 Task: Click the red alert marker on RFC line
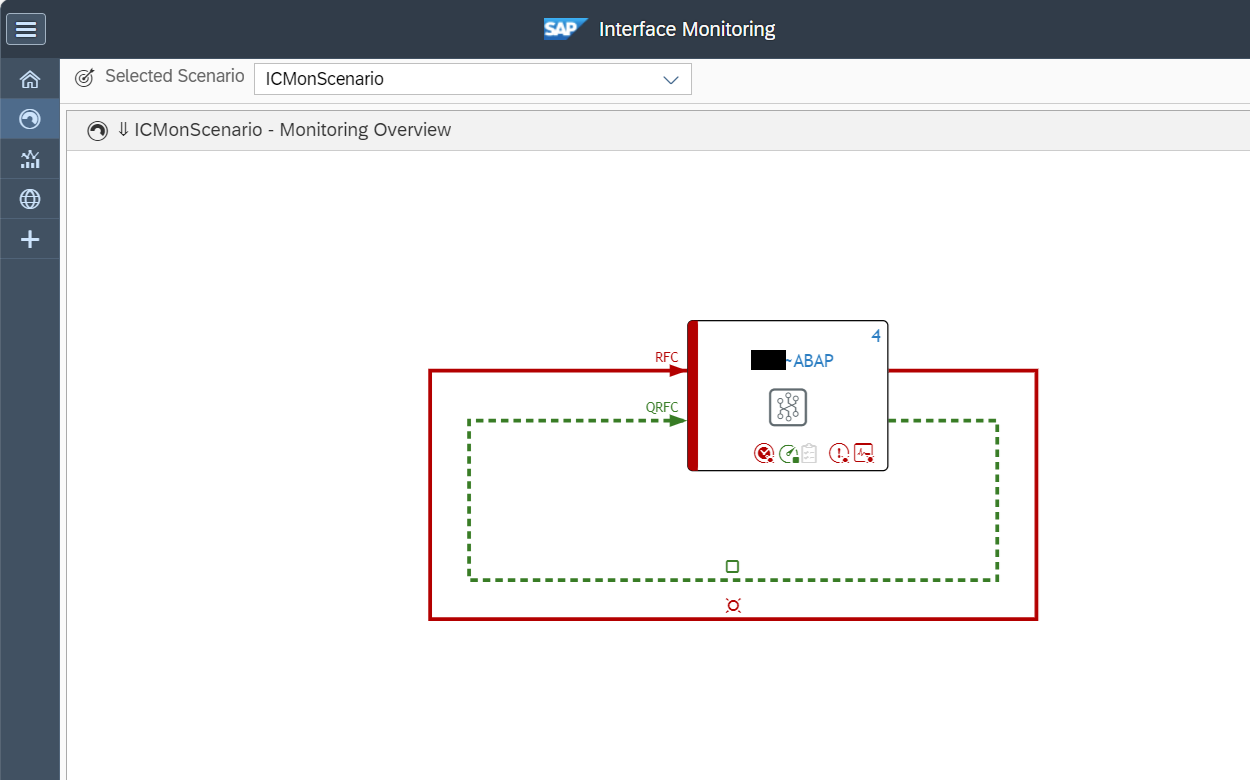point(733,605)
